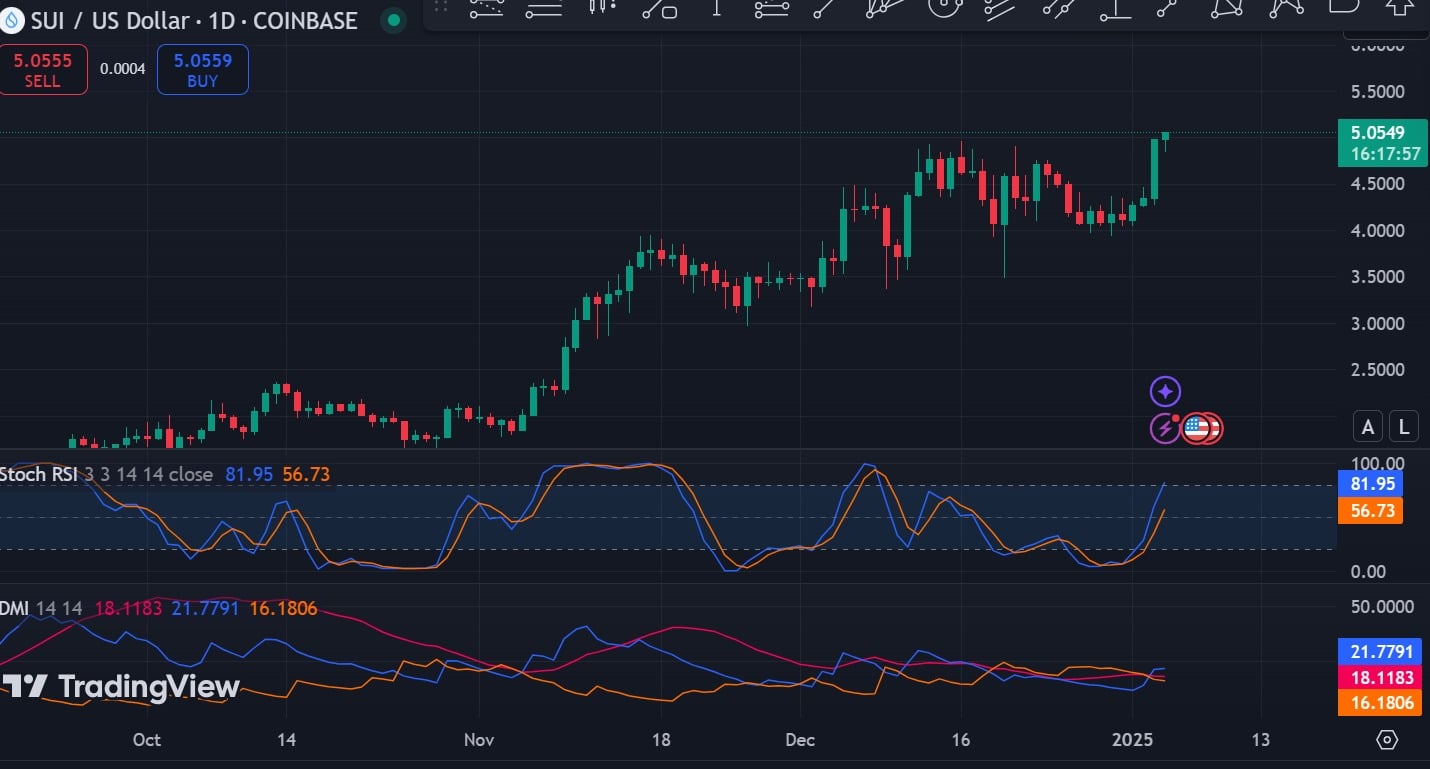Click the SELL button at 5.0555
This screenshot has height=769, width=1430.
pyautogui.click(x=43, y=70)
